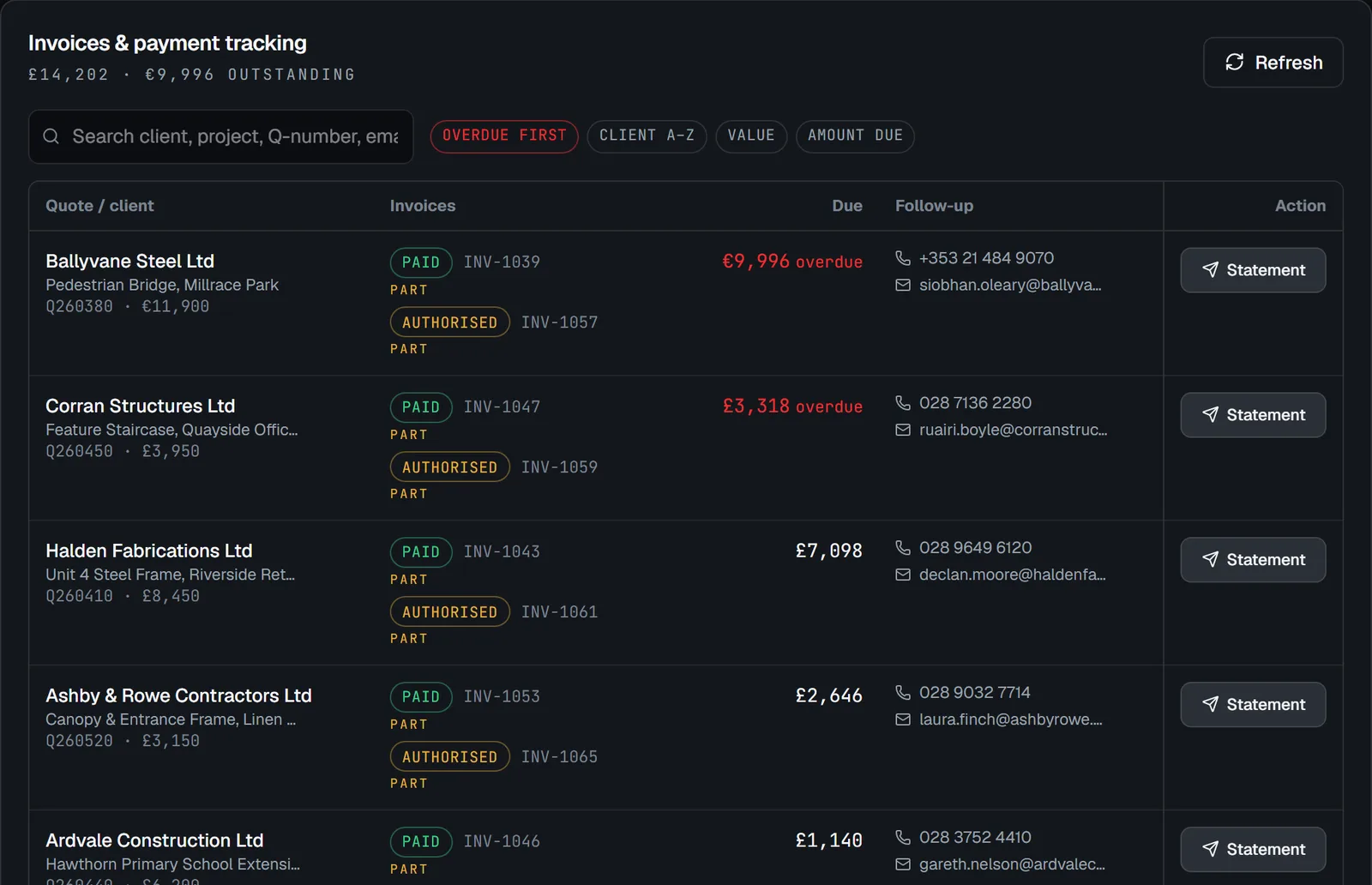Open invoice INV-1039
This screenshot has height=885, width=1372.
(502, 262)
